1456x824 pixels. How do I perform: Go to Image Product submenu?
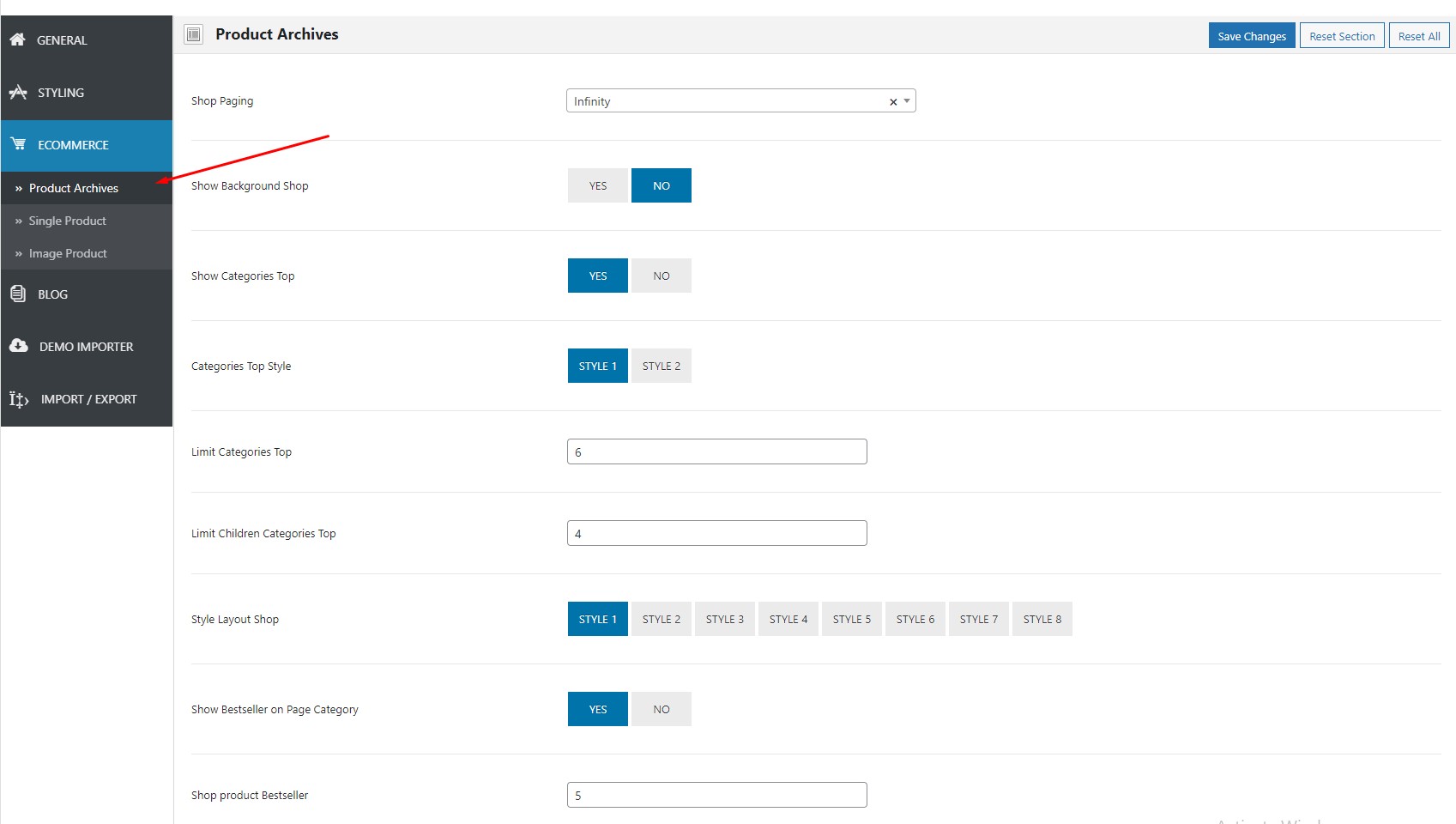(87, 253)
